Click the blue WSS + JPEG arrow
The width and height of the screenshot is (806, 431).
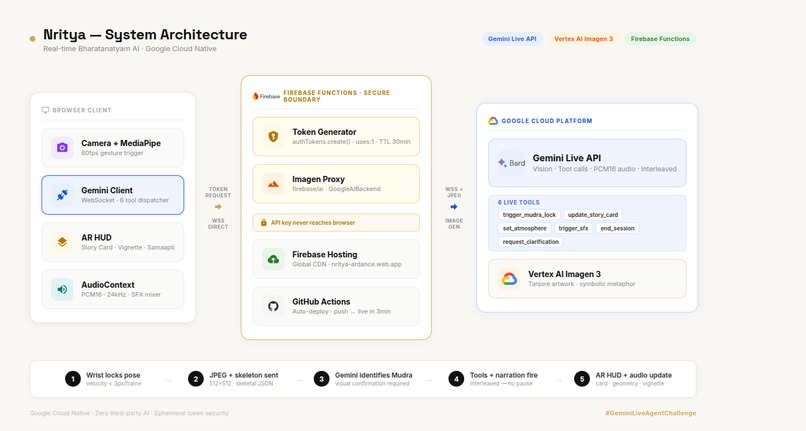click(x=454, y=207)
